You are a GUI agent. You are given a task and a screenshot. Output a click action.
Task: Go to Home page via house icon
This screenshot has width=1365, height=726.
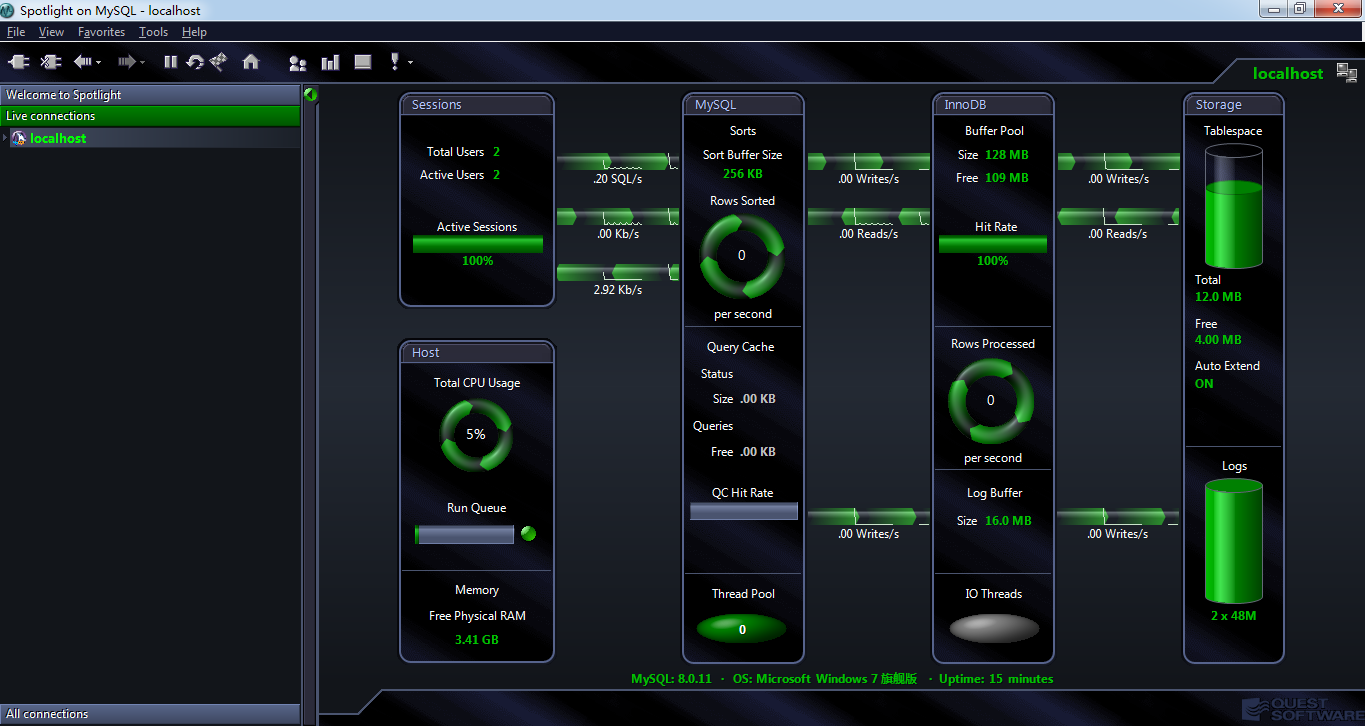click(251, 62)
